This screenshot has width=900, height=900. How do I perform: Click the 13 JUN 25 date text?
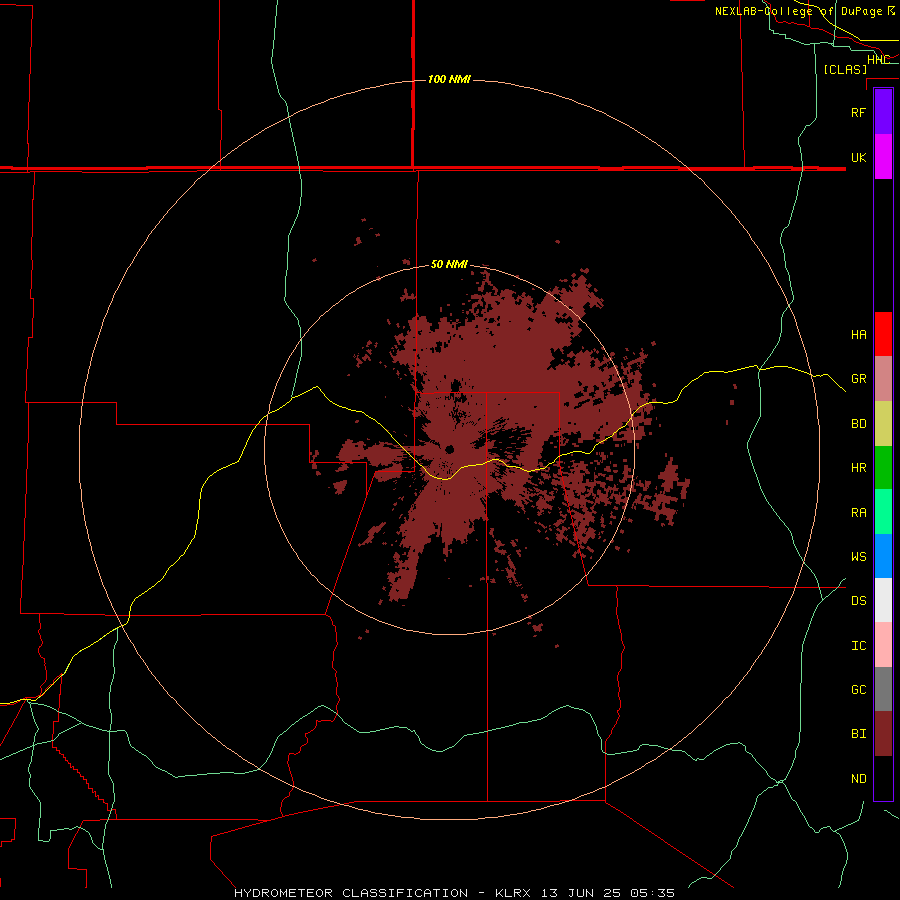coord(581,893)
